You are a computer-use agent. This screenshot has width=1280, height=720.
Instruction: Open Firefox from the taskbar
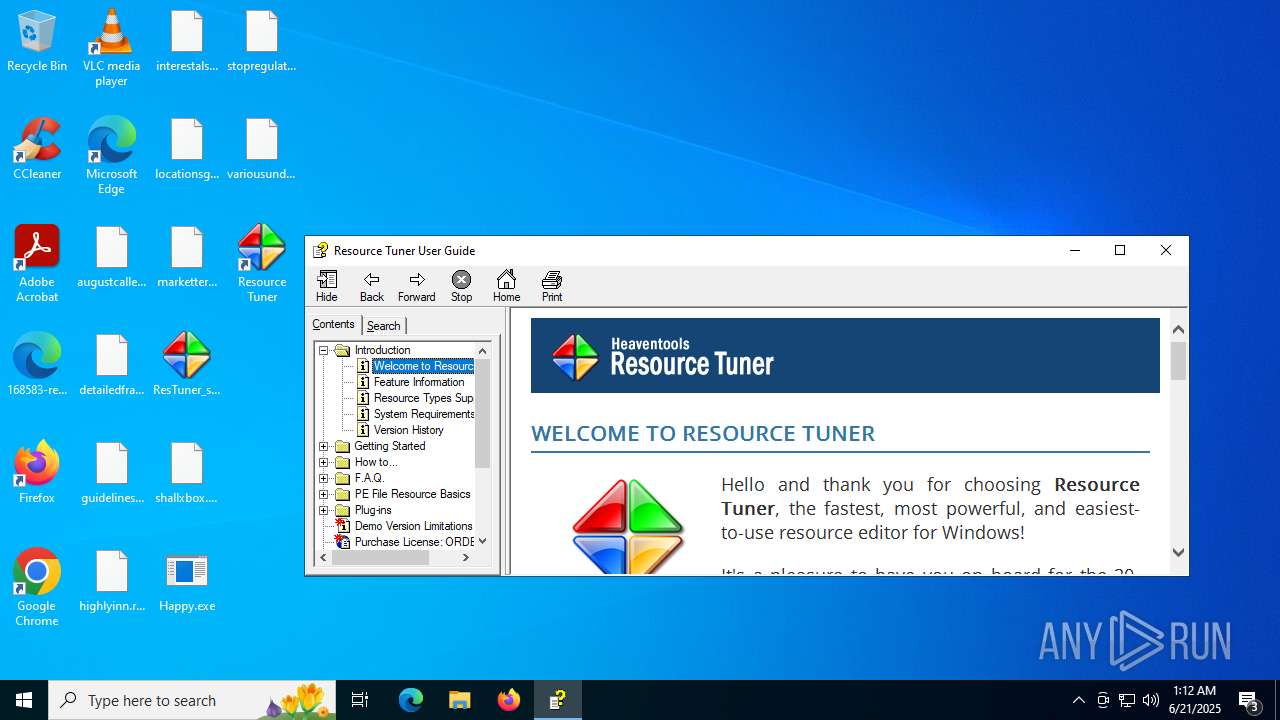pos(509,700)
